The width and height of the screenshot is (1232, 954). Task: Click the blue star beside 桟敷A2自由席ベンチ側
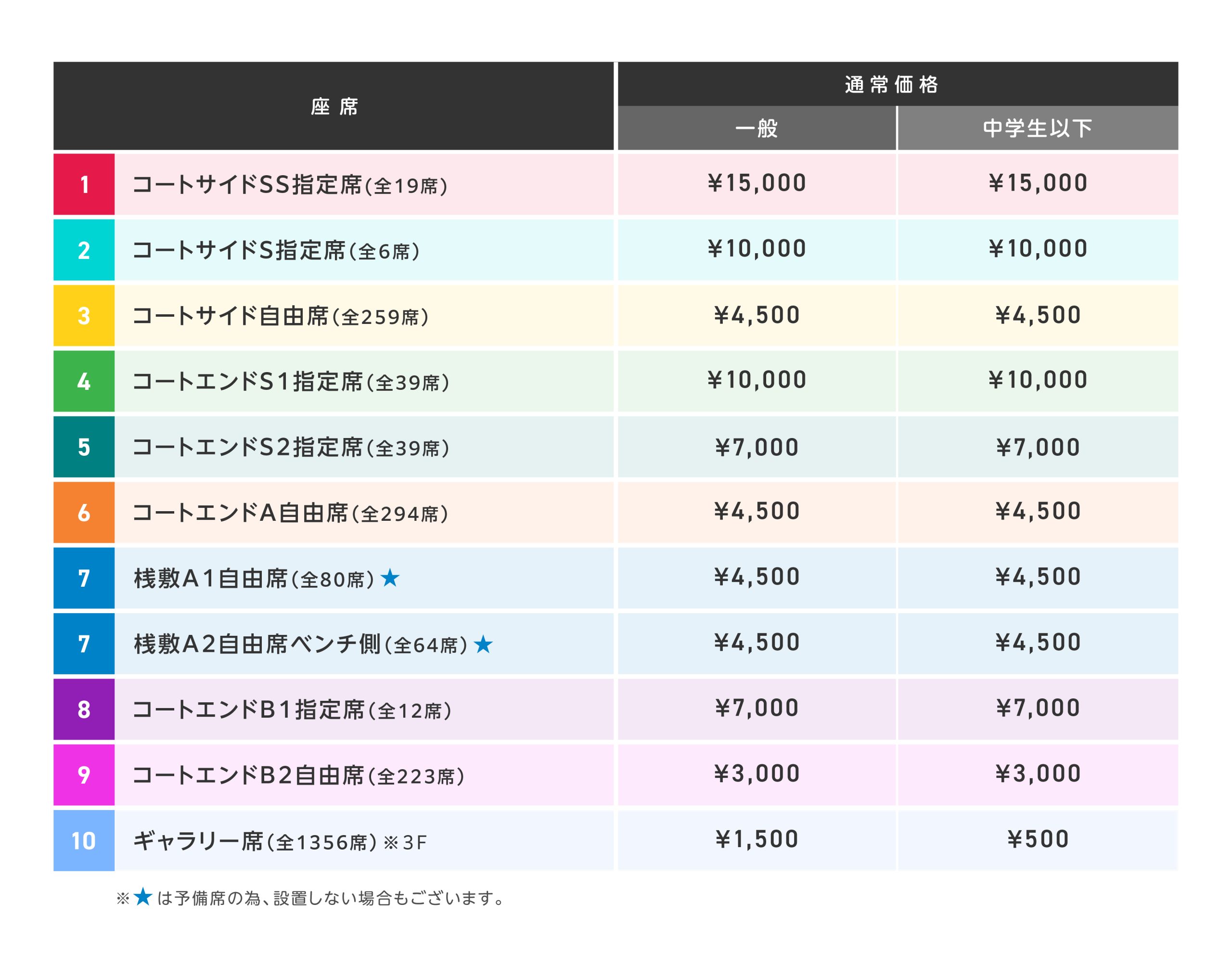point(483,645)
